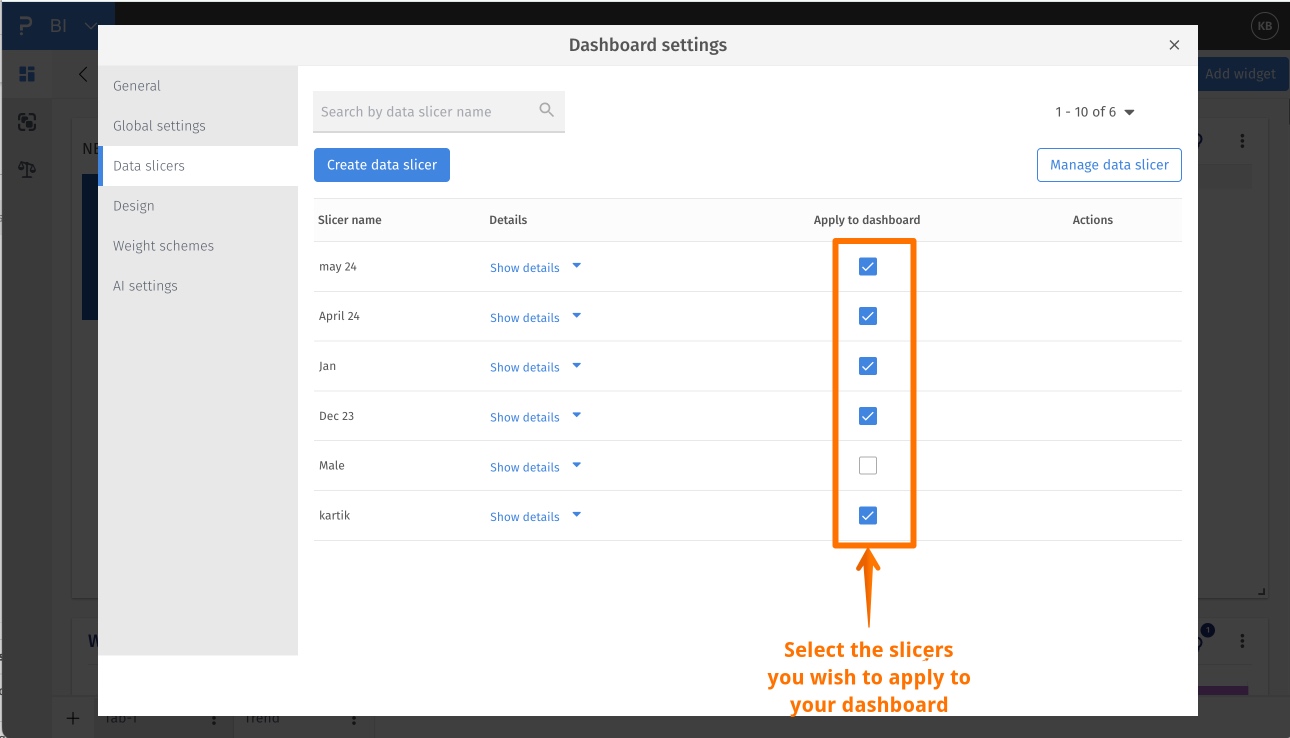
Task: Disable the kartik slicer checkbox
Action: (868, 514)
